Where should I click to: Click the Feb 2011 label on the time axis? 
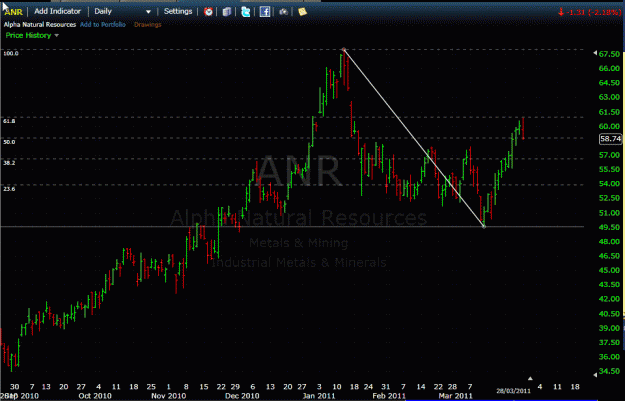pos(389,396)
